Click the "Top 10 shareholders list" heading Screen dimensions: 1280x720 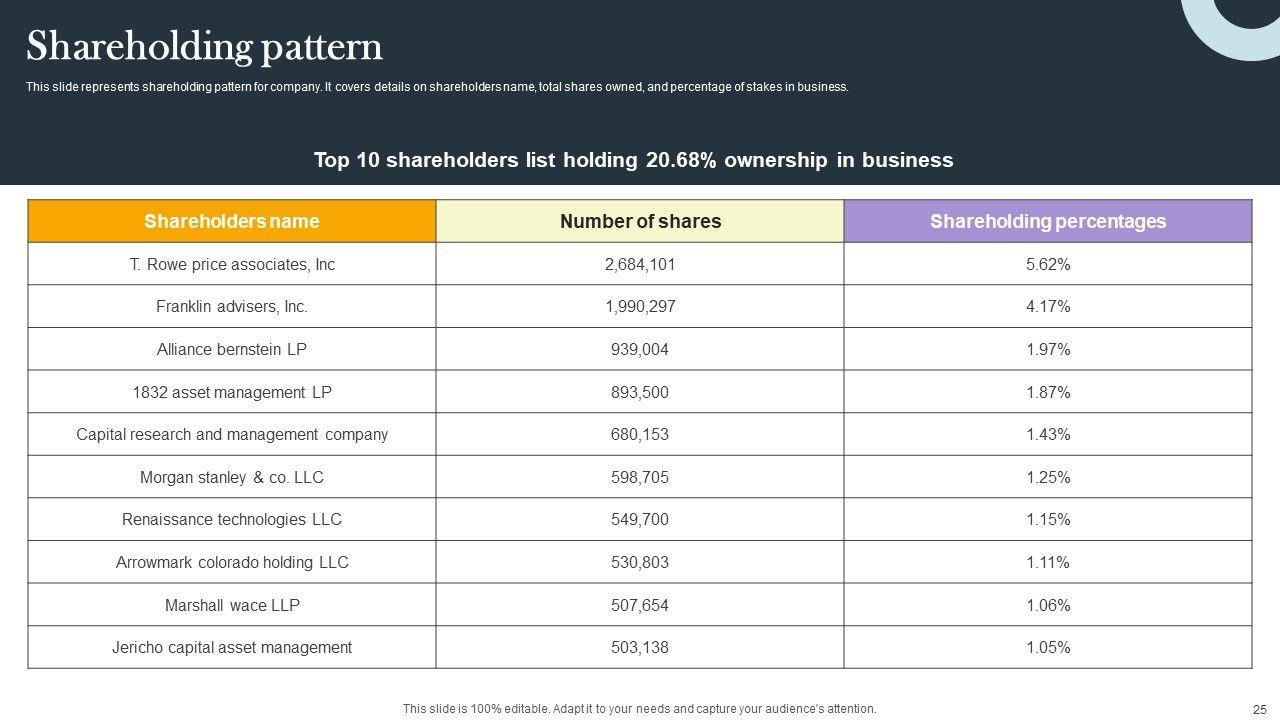coord(633,160)
